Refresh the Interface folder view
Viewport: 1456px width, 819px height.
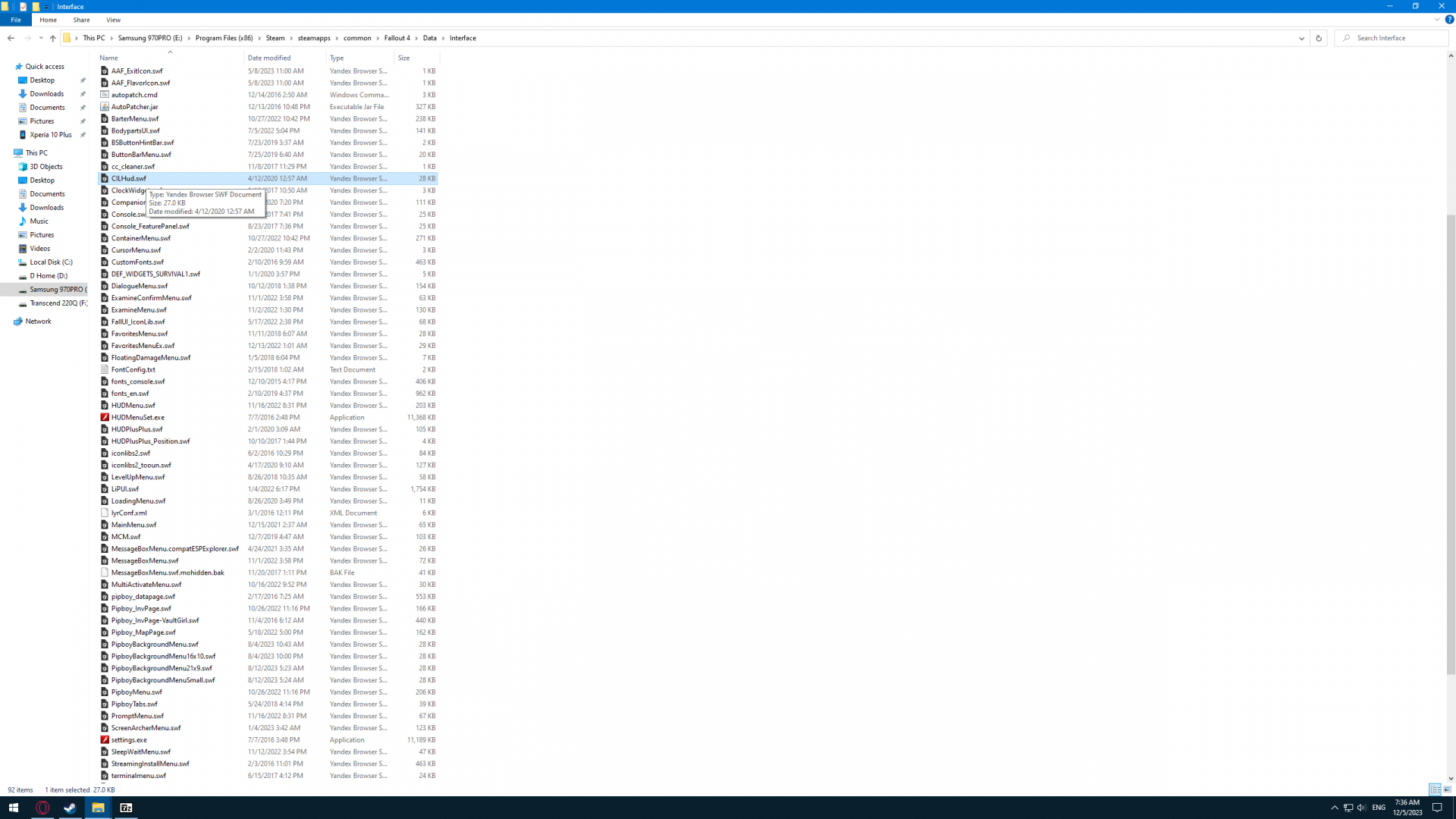tap(1319, 38)
